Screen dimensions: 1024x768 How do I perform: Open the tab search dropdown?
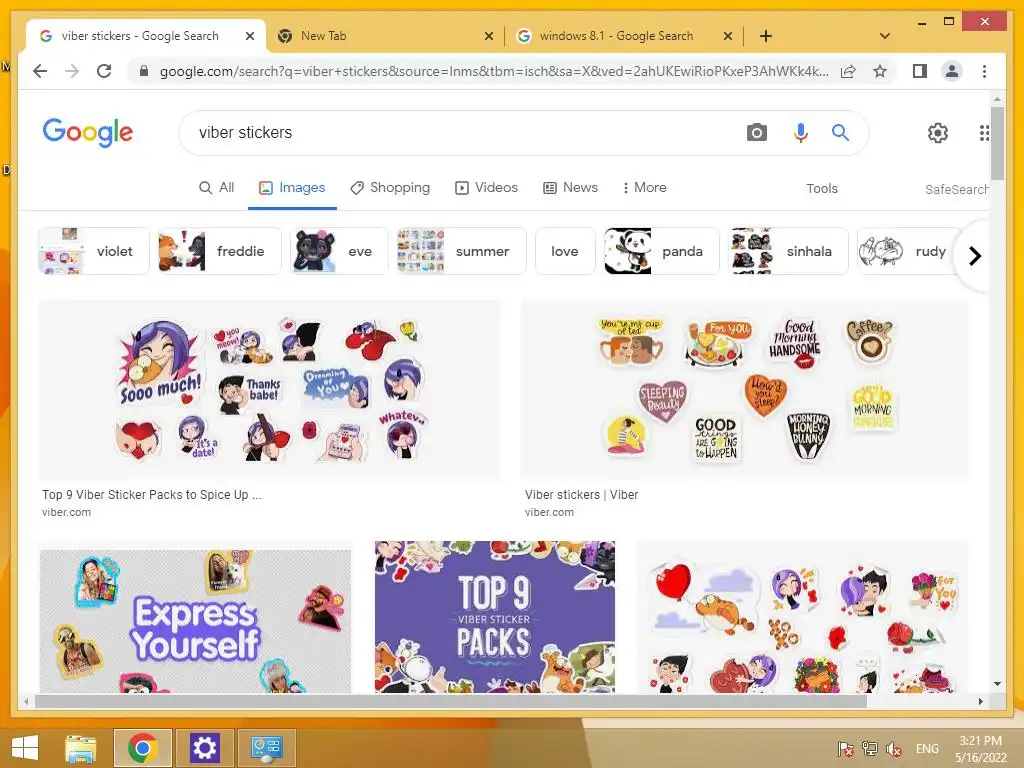tap(884, 36)
